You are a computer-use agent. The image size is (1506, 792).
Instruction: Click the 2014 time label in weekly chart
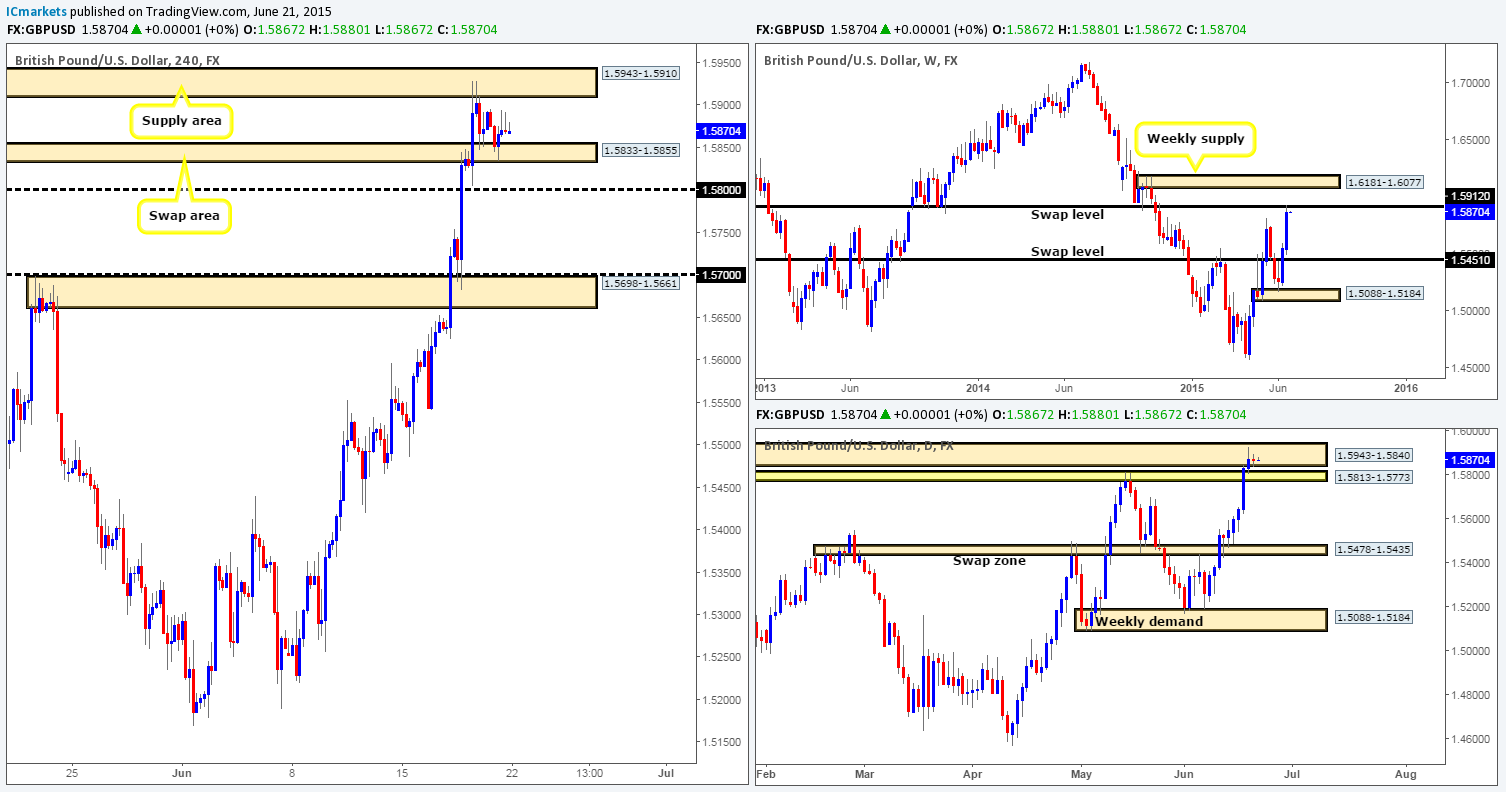(x=978, y=388)
